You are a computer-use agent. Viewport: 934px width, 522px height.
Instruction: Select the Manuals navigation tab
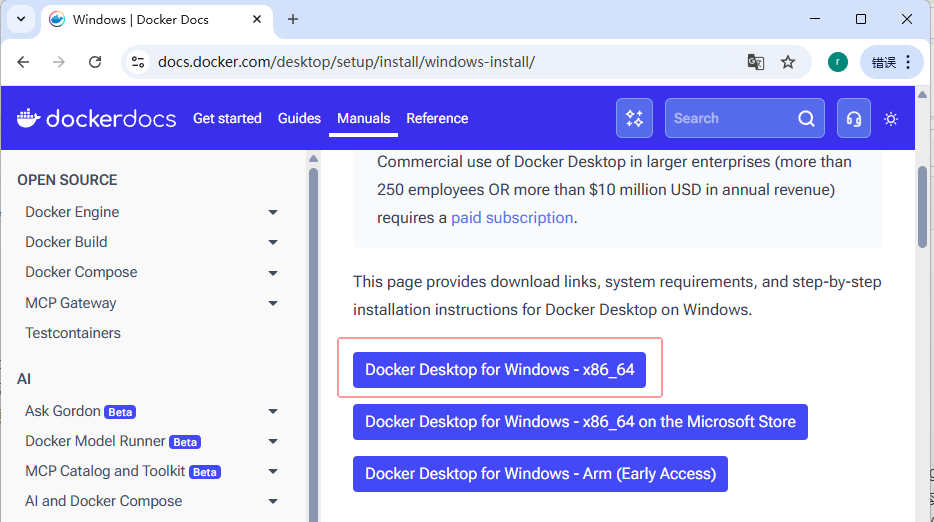pos(363,118)
